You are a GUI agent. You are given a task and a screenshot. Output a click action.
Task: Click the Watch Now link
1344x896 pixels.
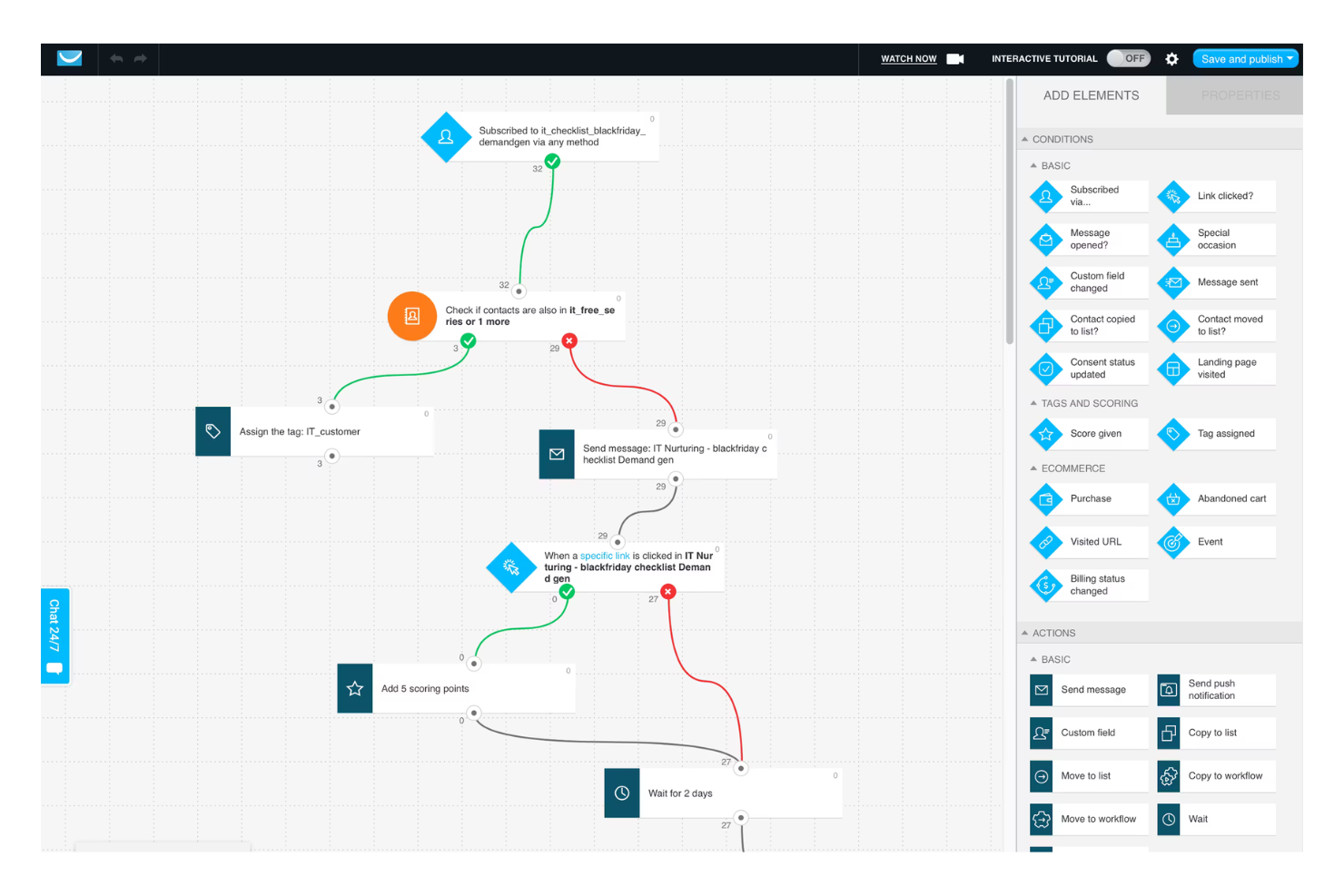908,59
